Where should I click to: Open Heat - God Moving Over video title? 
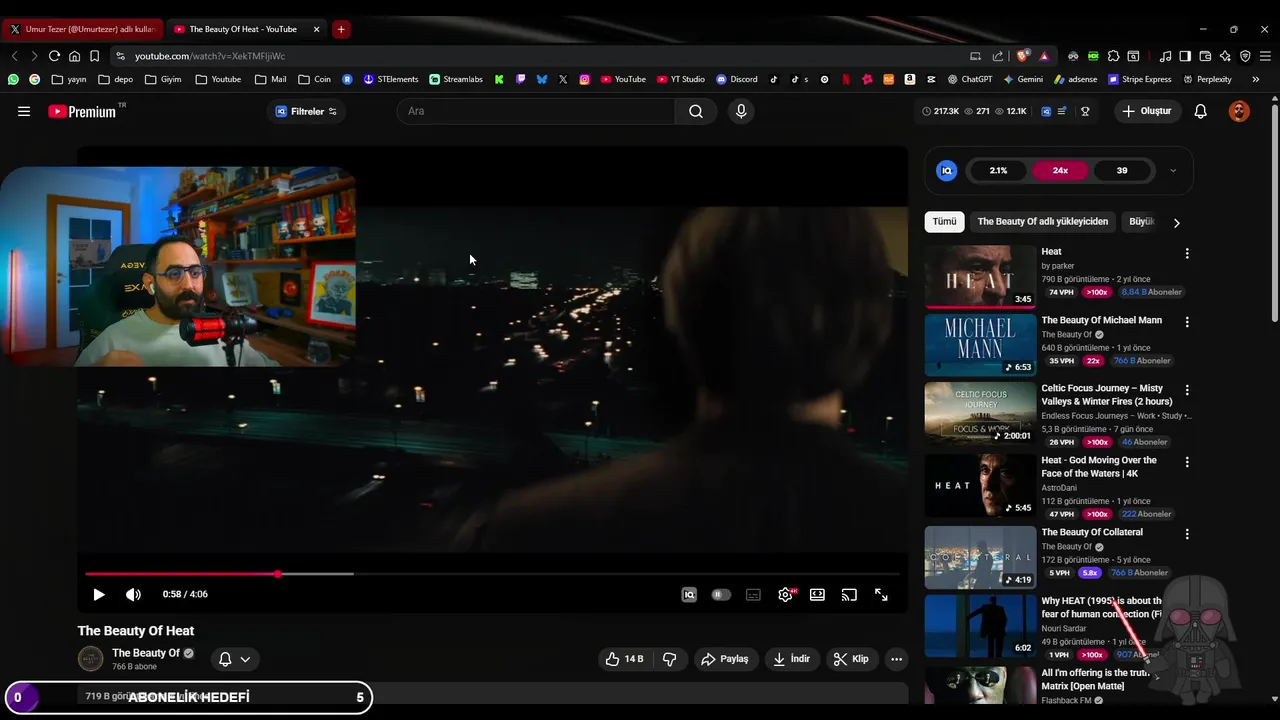[x=1099, y=467]
